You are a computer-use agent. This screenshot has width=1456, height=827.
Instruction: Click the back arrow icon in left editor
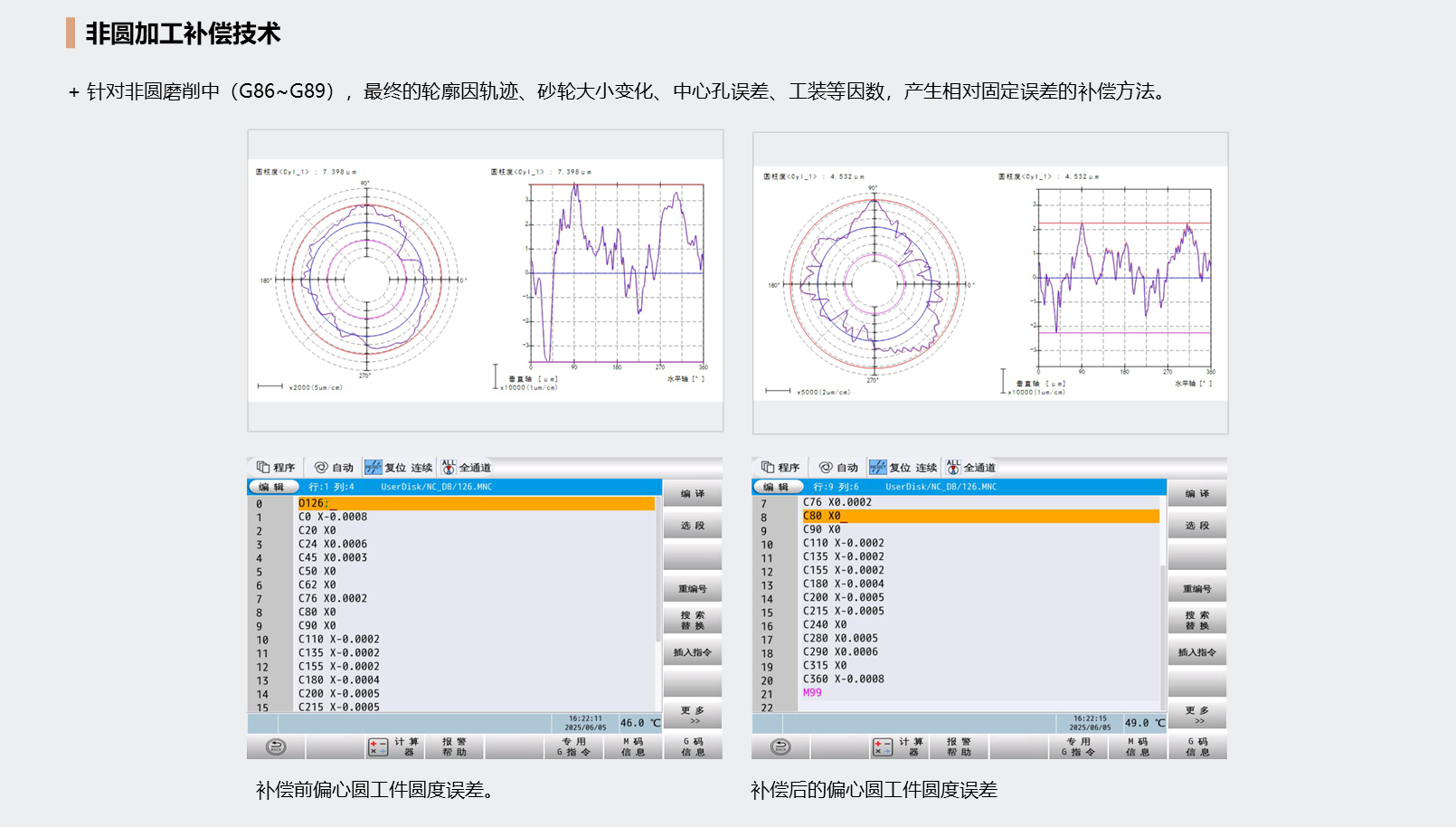point(276,746)
